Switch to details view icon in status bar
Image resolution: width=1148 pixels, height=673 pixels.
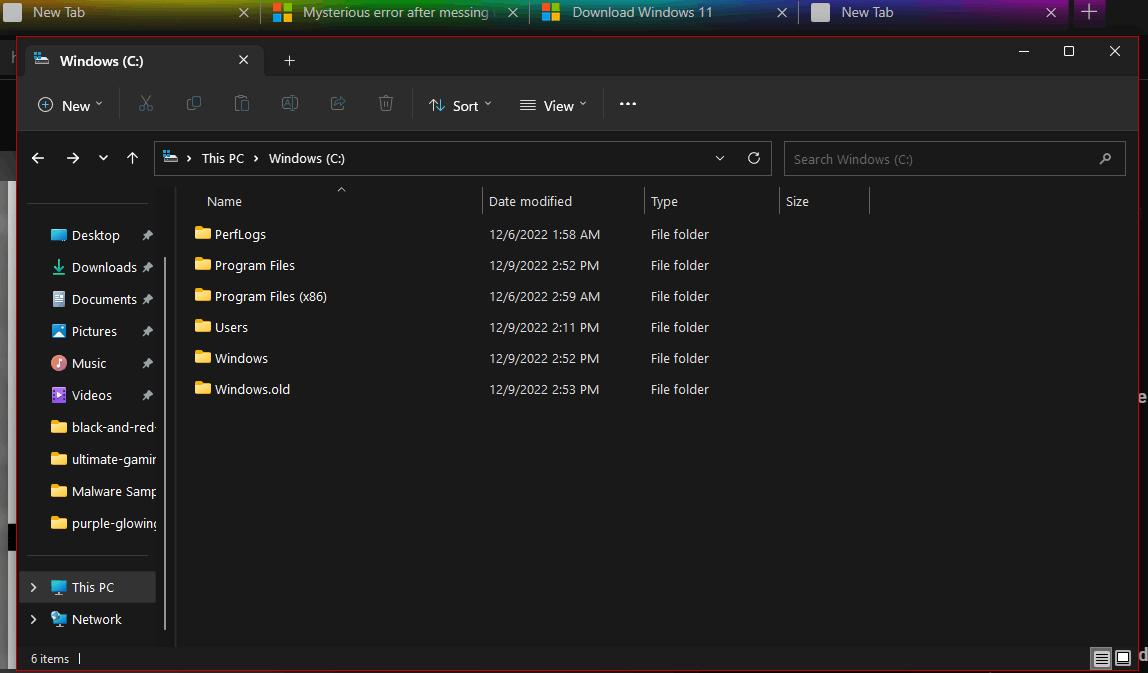coord(1101,658)
